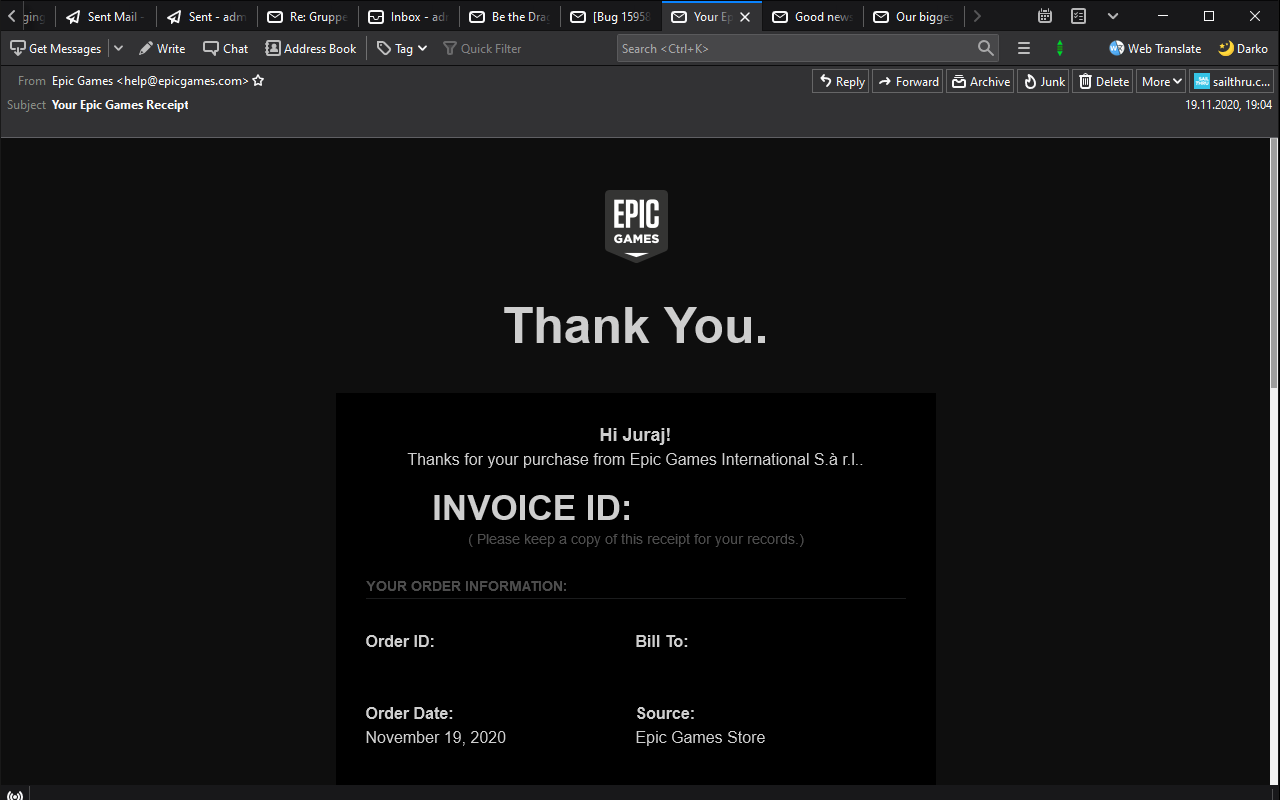Switch to the 'Our bigges' tab
Viewport: 1280px width, 800px height.
tap(913, 17)
